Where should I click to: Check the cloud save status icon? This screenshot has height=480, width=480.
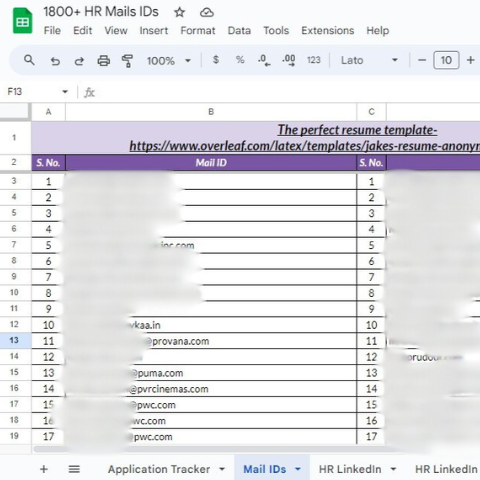click(207, 13)
